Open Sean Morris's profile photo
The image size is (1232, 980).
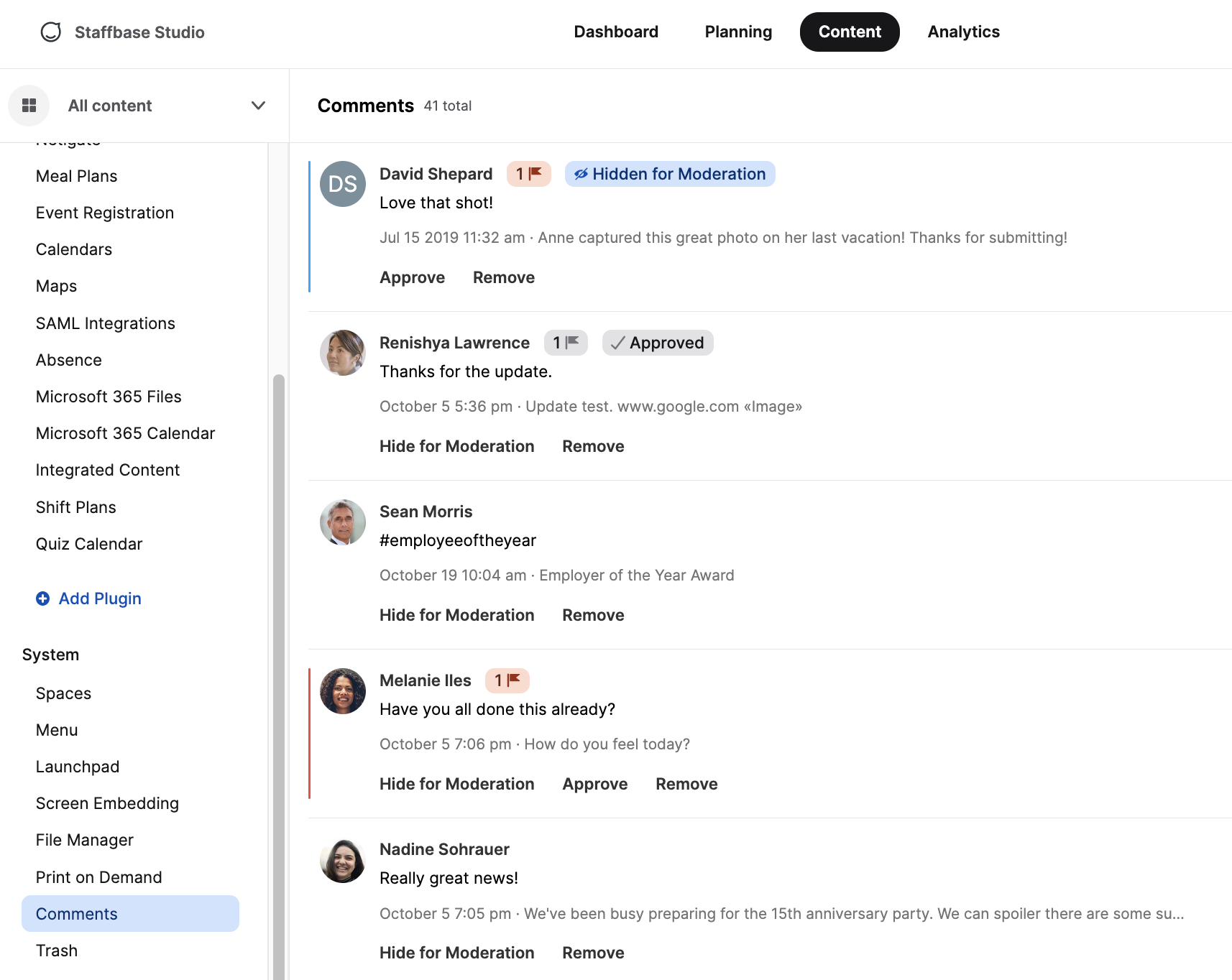point(343,522)
